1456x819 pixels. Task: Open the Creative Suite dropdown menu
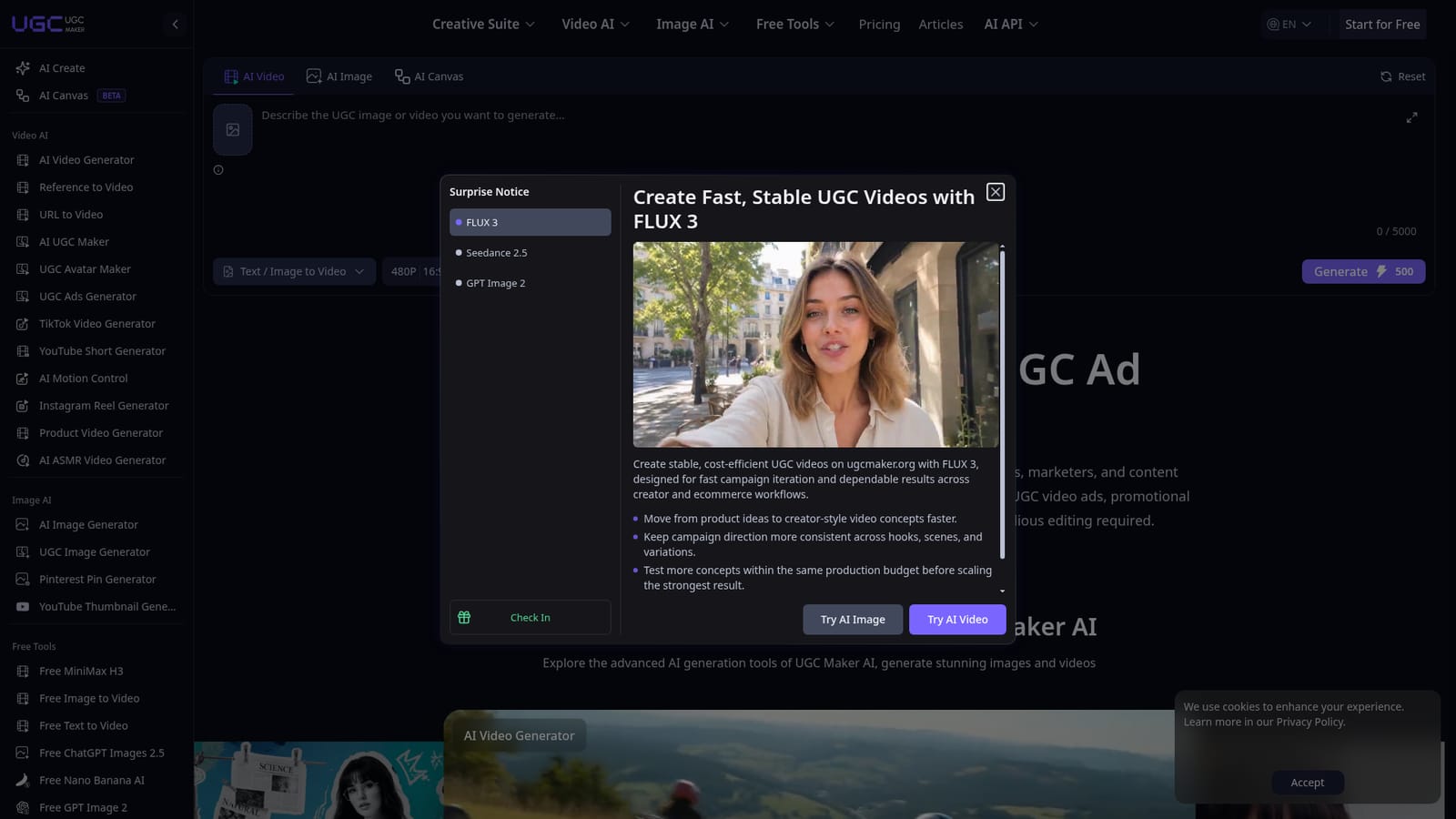tap(483, 25)
